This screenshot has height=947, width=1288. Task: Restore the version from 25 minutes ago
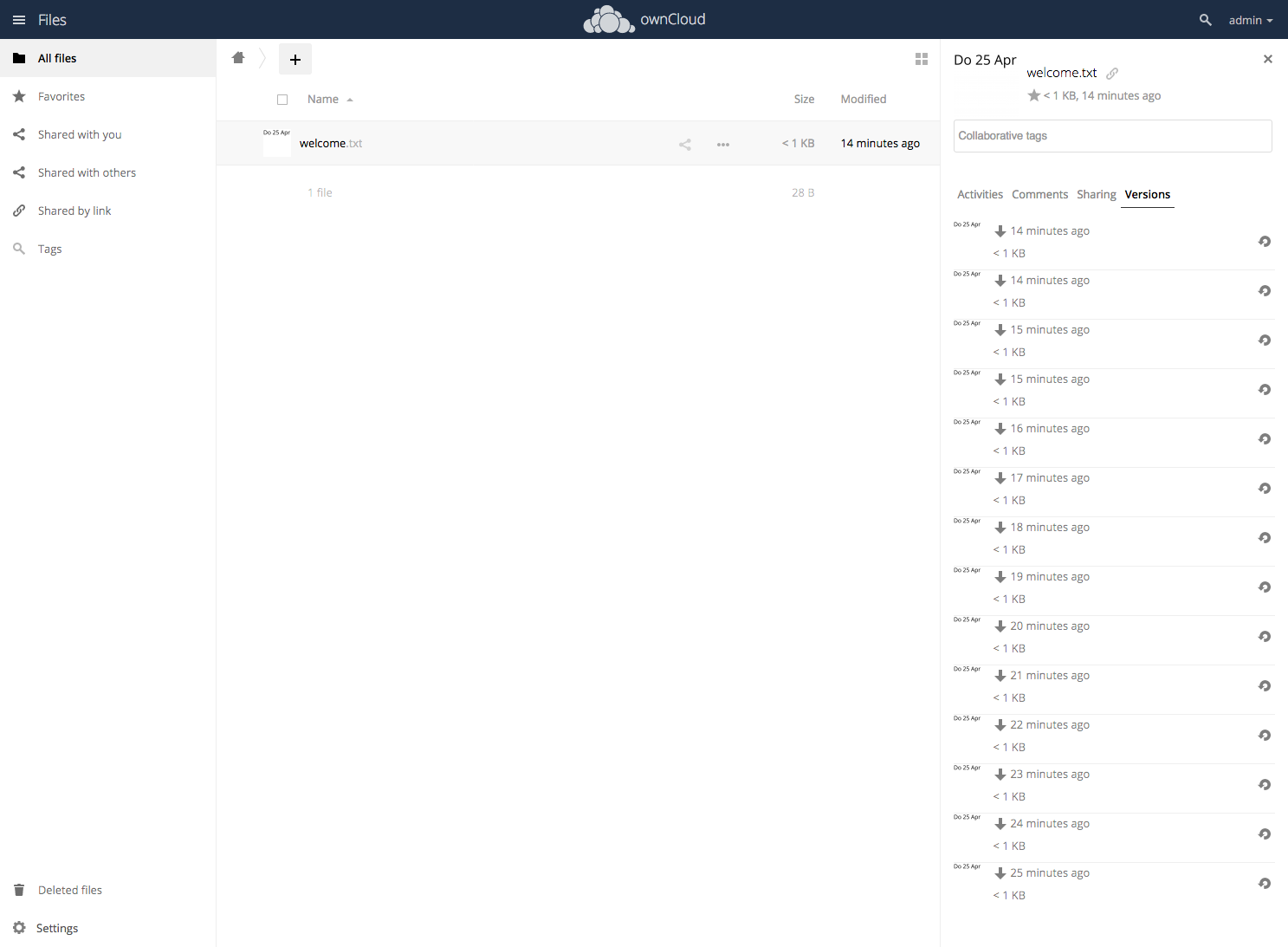[1265, 883]
